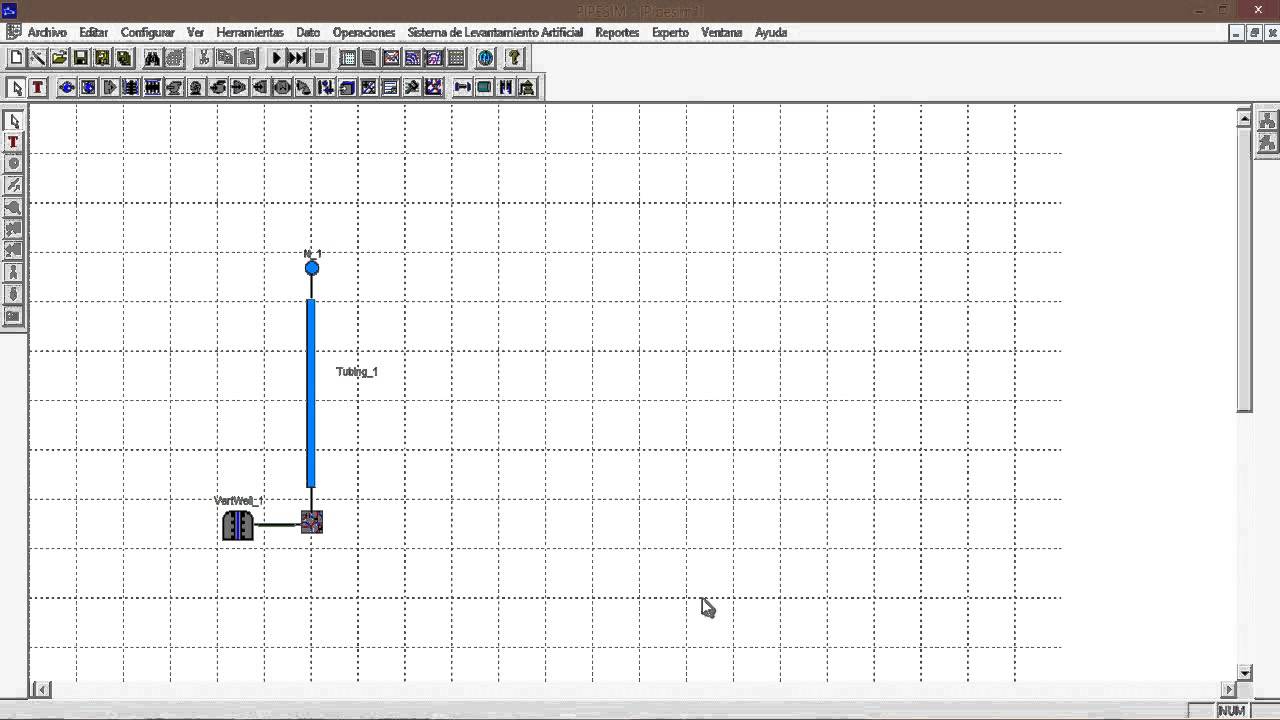The image size is (1280, 720).
Task: Open the Herramientas menu
Action: coord(250,33)
